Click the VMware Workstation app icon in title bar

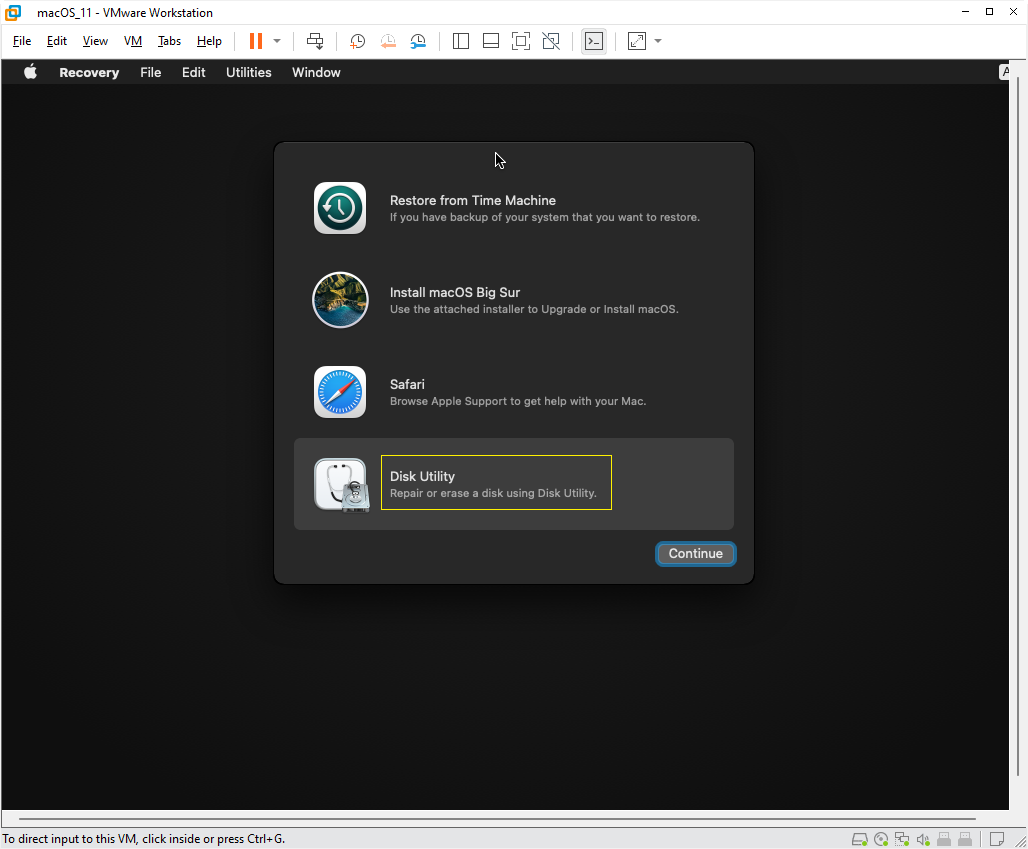click(12, 12)
